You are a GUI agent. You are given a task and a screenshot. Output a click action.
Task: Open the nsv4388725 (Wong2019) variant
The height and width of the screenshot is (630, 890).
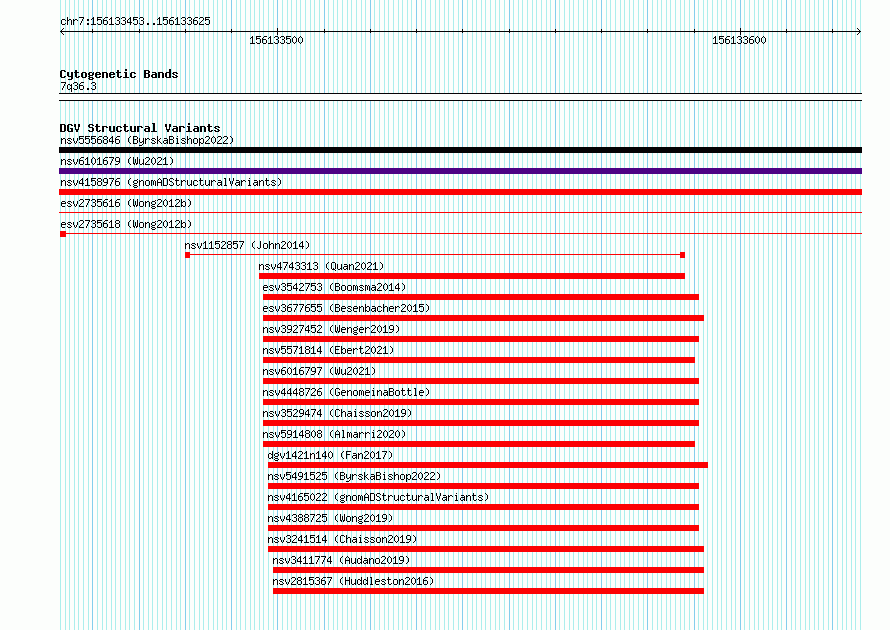point(330,518)
